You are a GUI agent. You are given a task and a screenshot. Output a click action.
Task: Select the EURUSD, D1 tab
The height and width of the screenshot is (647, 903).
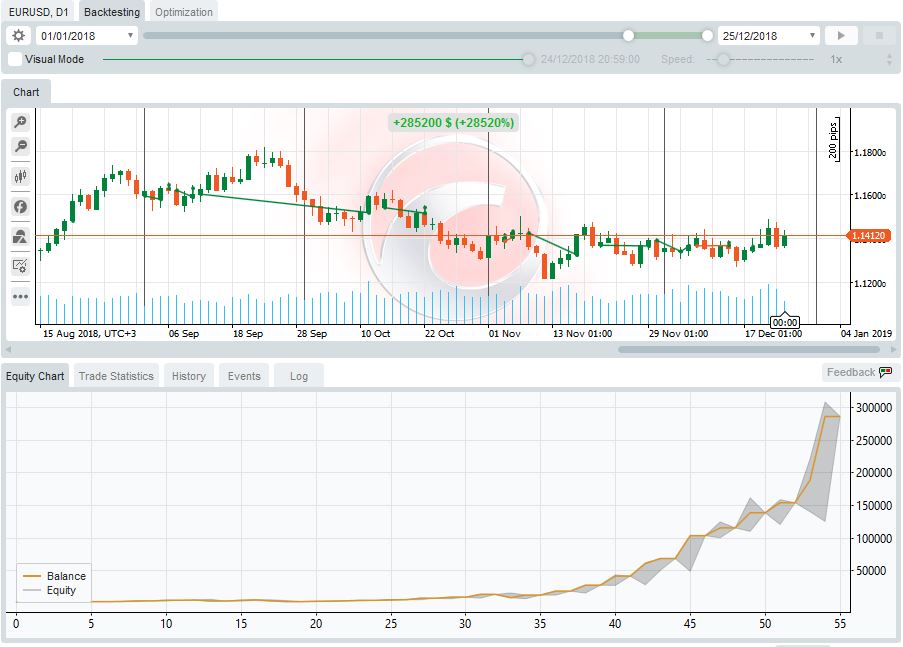(39, 12)
